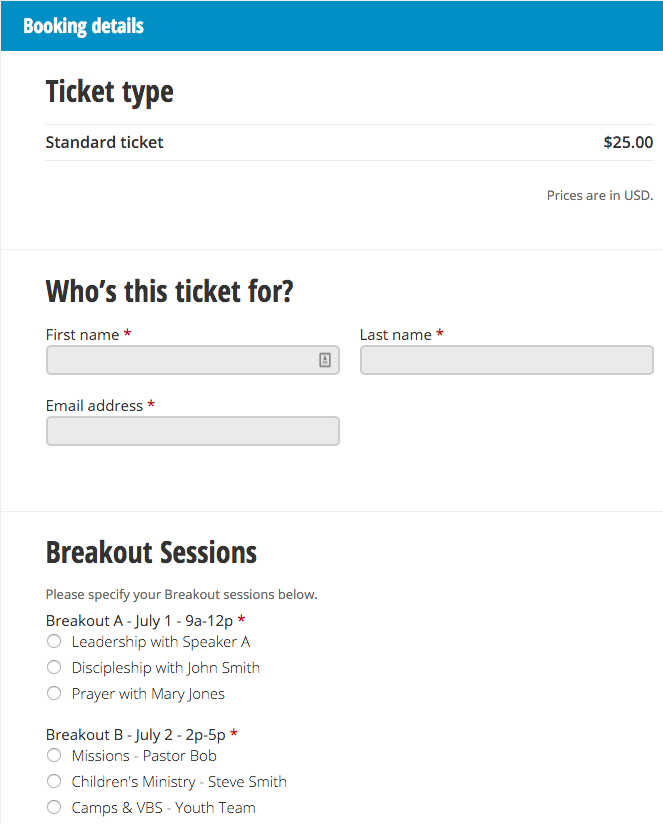This screenshot has width=663, height=824.
Task: Click inside the Last name field
Action: click(506, 359)
